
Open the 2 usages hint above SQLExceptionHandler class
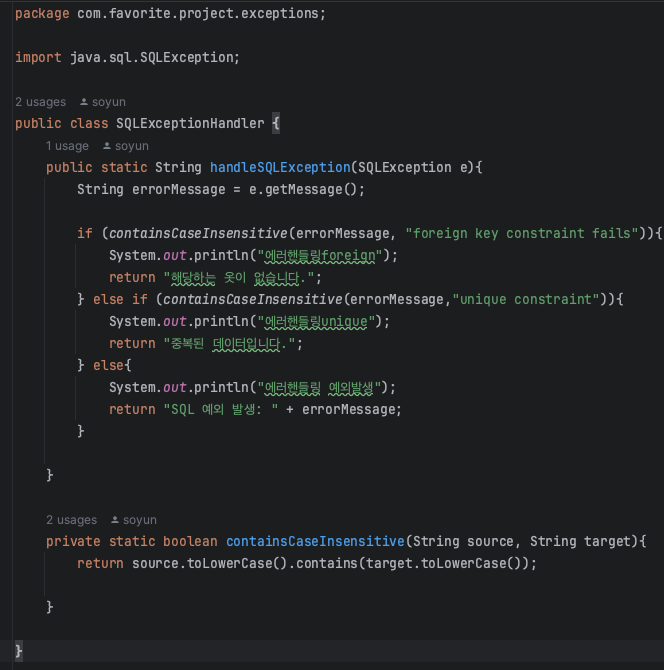(x=41, y=102)
